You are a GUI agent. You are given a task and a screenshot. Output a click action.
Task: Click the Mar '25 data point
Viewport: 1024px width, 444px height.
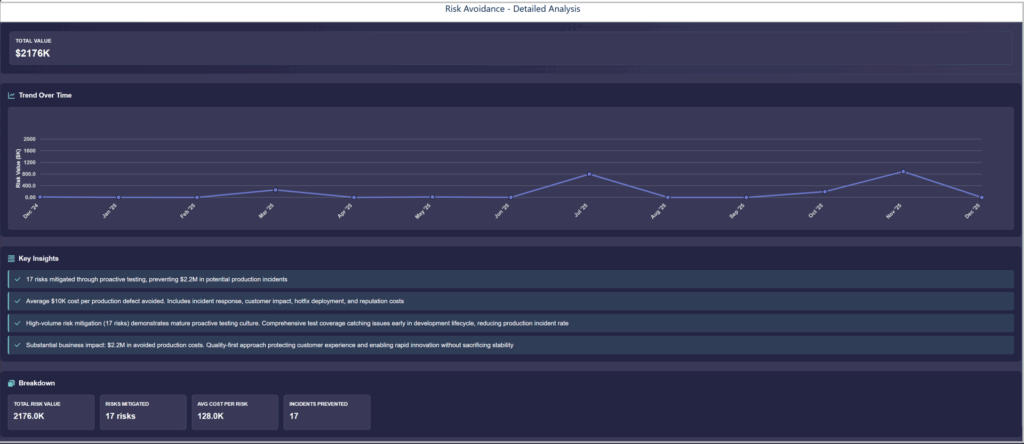point(275,190)
